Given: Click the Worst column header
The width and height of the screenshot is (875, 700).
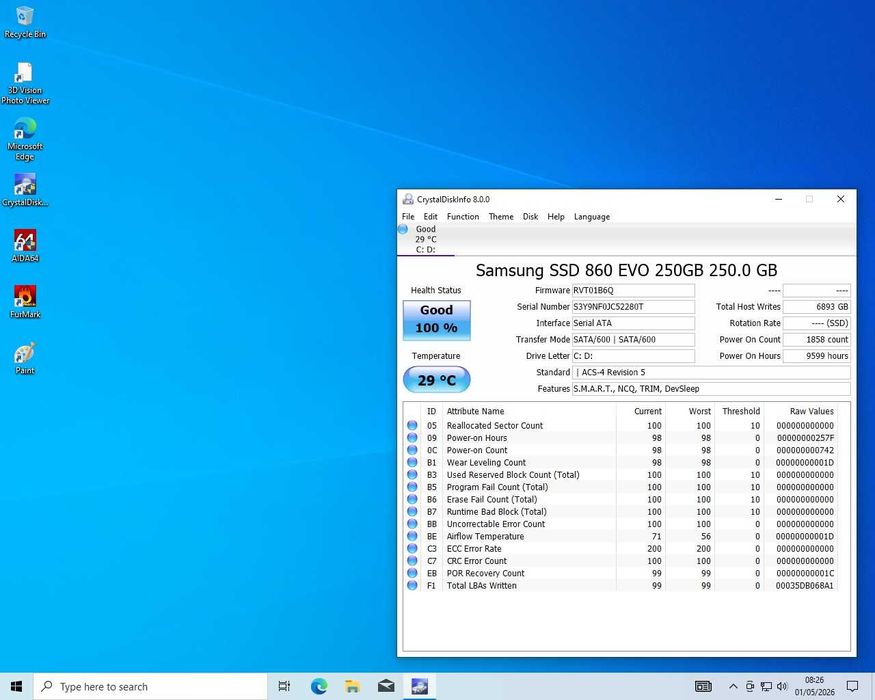Looking at the screenshot, I should tap(690, 411).
